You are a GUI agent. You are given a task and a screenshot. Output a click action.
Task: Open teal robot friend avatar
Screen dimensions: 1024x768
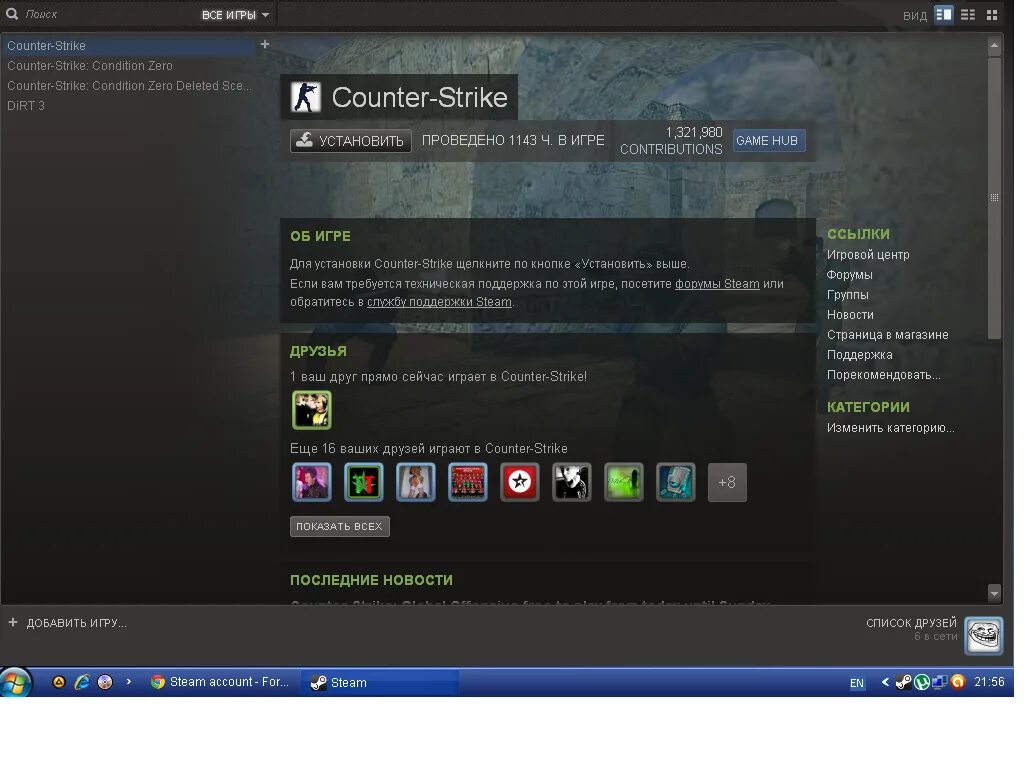pos(675,482)
